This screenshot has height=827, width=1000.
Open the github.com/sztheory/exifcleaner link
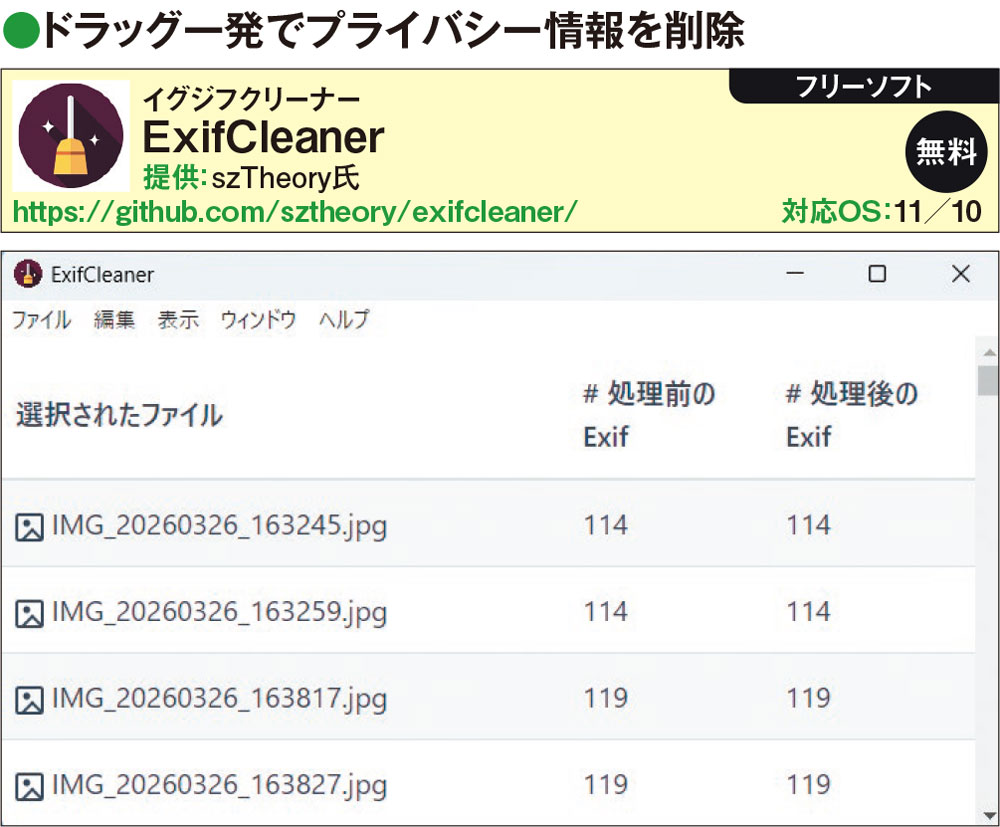pyautogui.click(x=295, y=212)
